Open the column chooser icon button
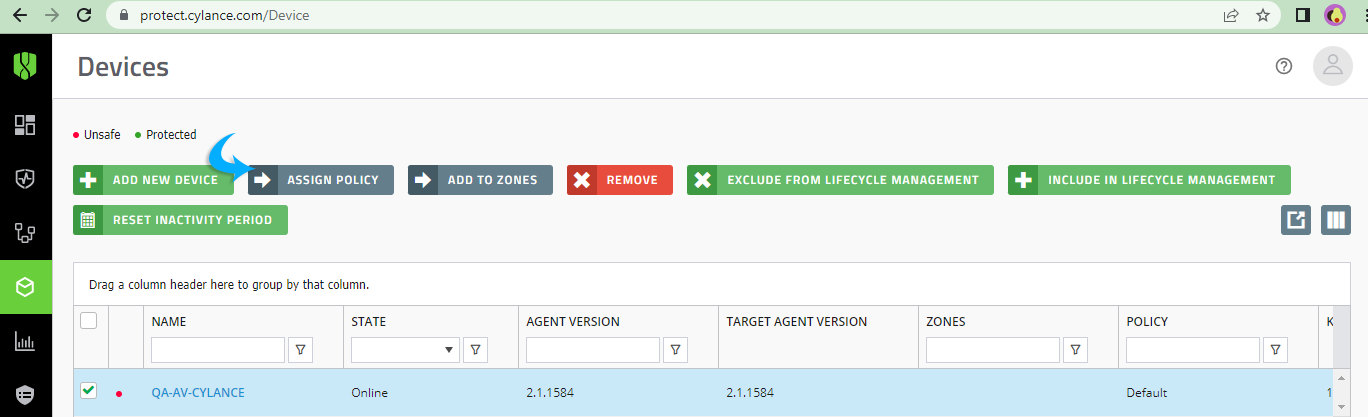 (1336, 220)
